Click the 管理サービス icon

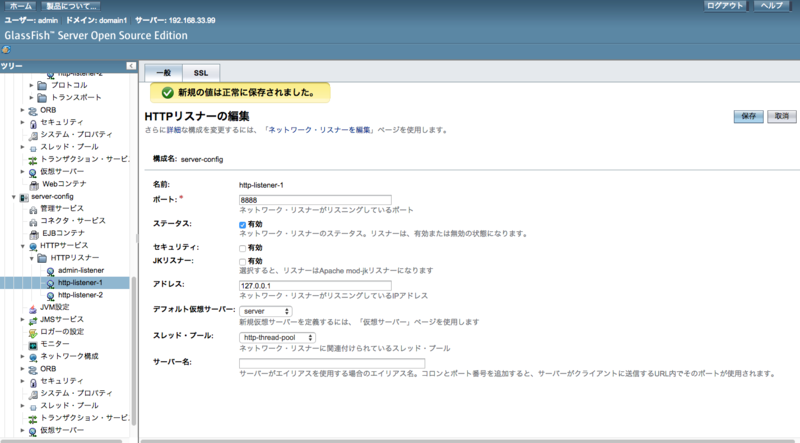tap(33, 209)
